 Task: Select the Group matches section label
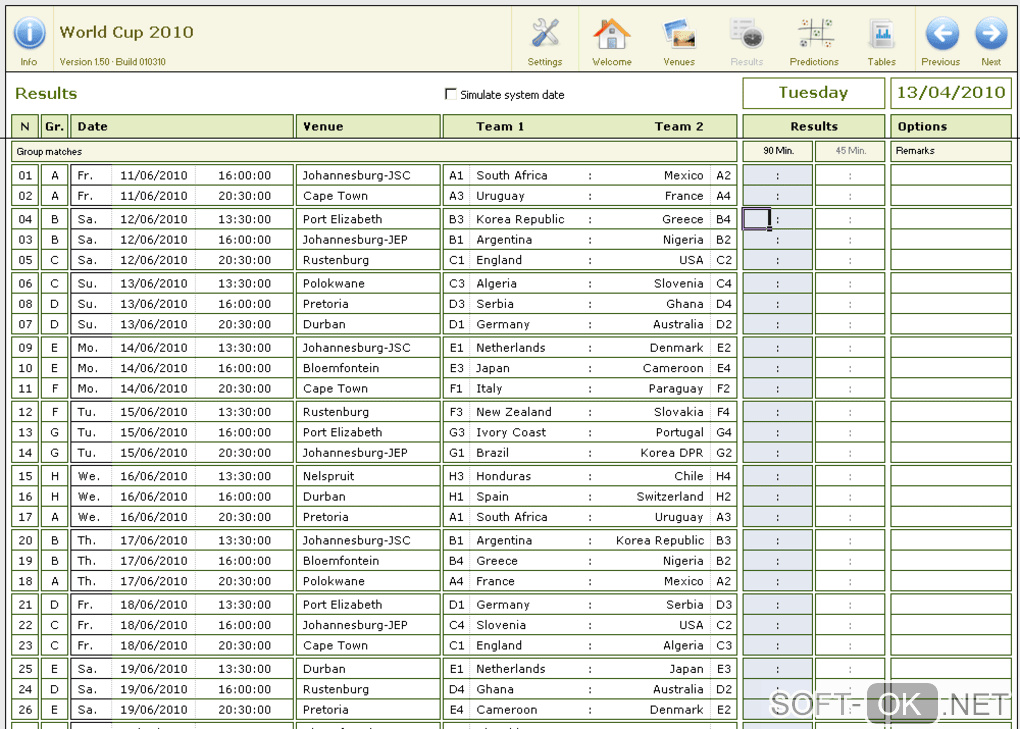(x=49, y=152)
